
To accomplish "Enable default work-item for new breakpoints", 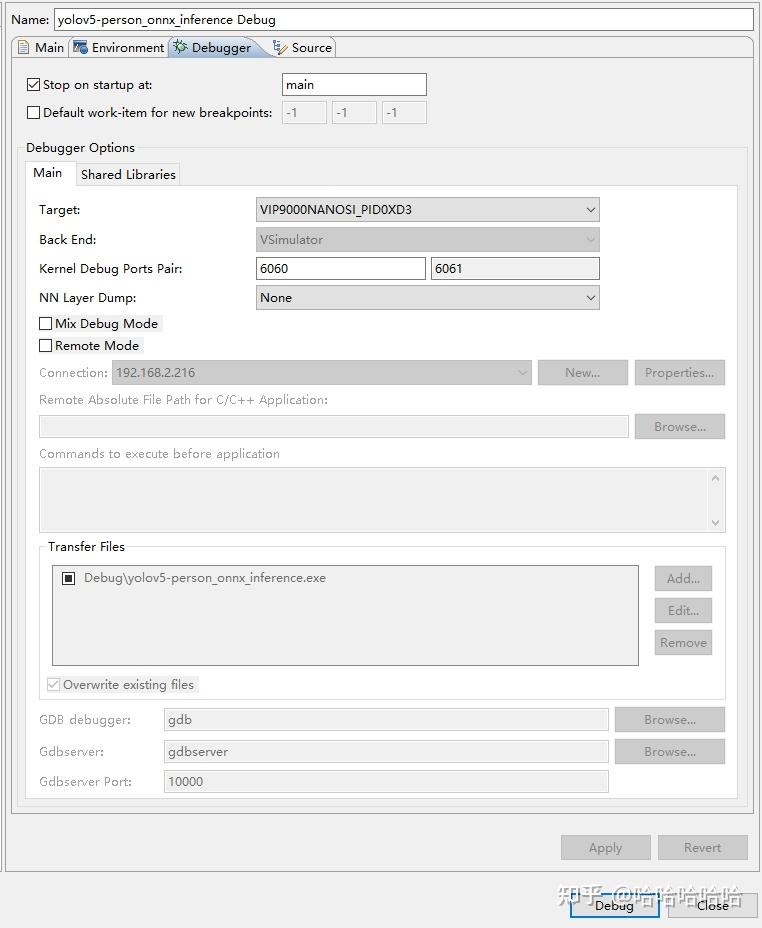I will tap(34, 112).
